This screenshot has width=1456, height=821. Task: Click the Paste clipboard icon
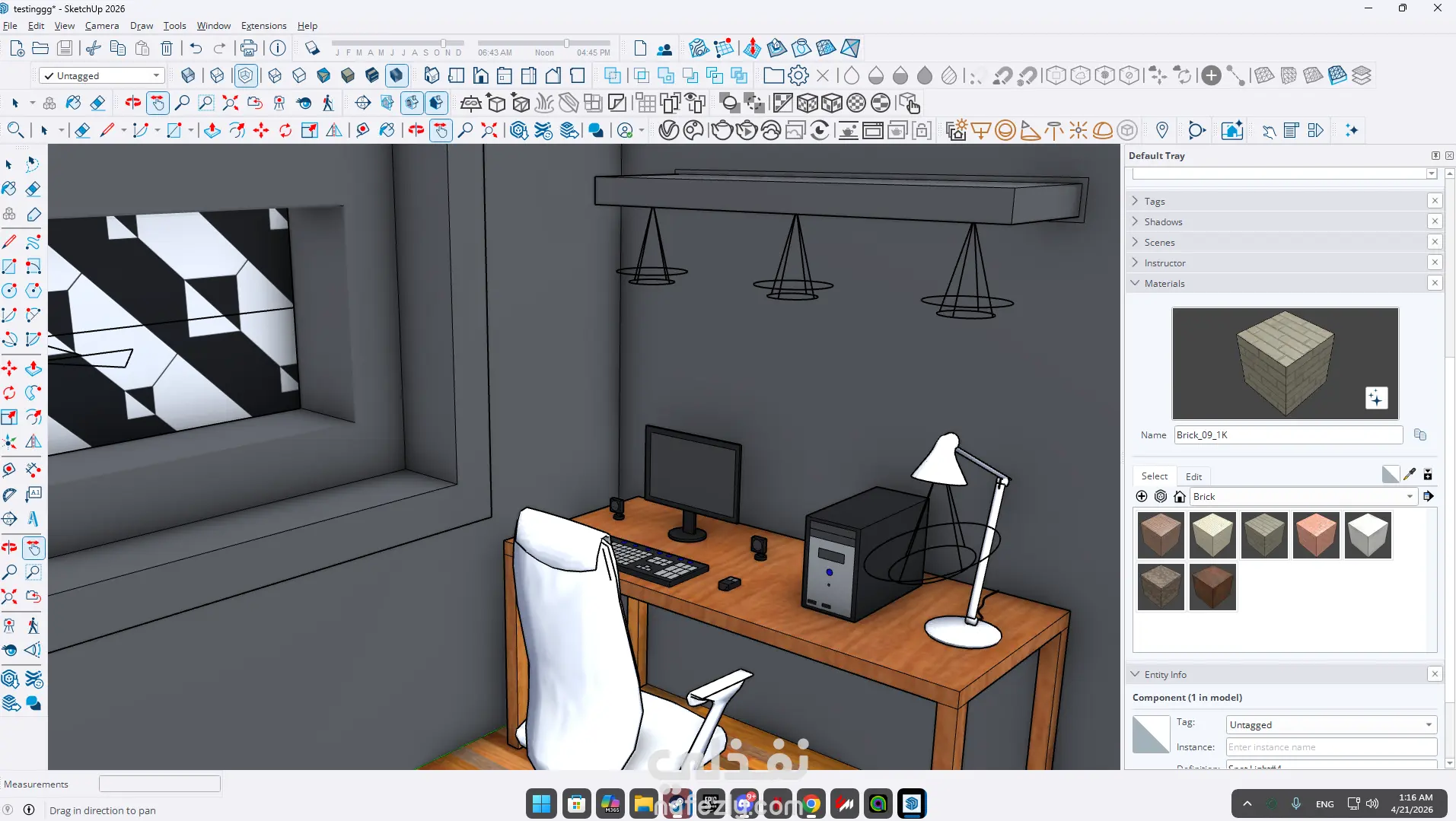click(142, 49)
